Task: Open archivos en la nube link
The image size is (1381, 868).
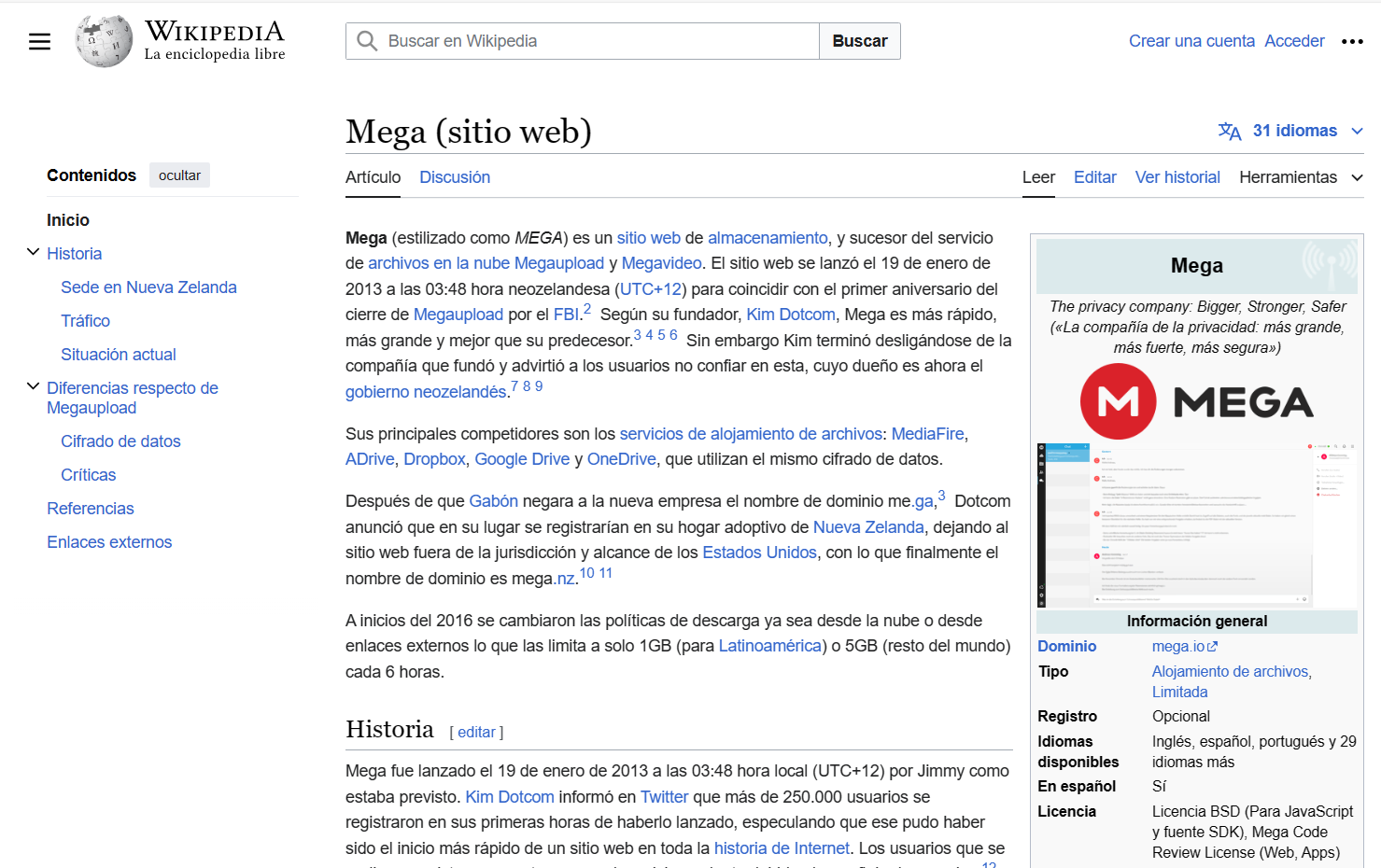Action: 439,263
